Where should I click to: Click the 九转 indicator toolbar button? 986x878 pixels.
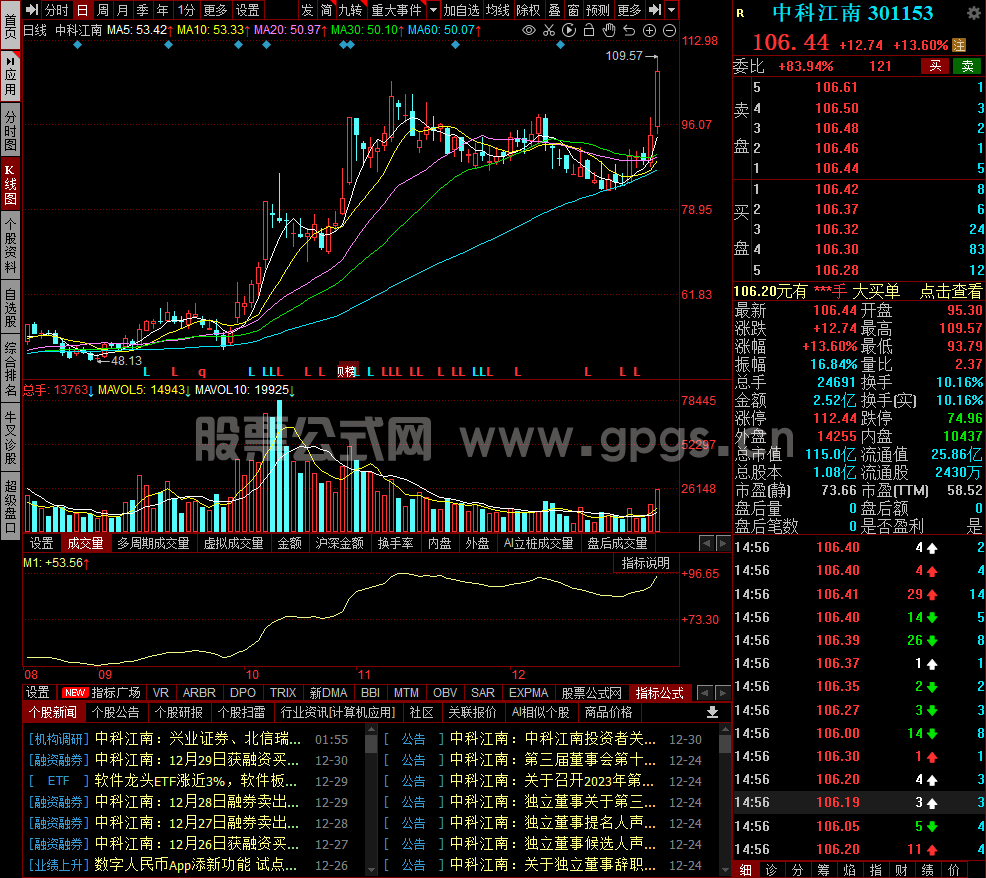pyautogui.click(x=350, y=10)
